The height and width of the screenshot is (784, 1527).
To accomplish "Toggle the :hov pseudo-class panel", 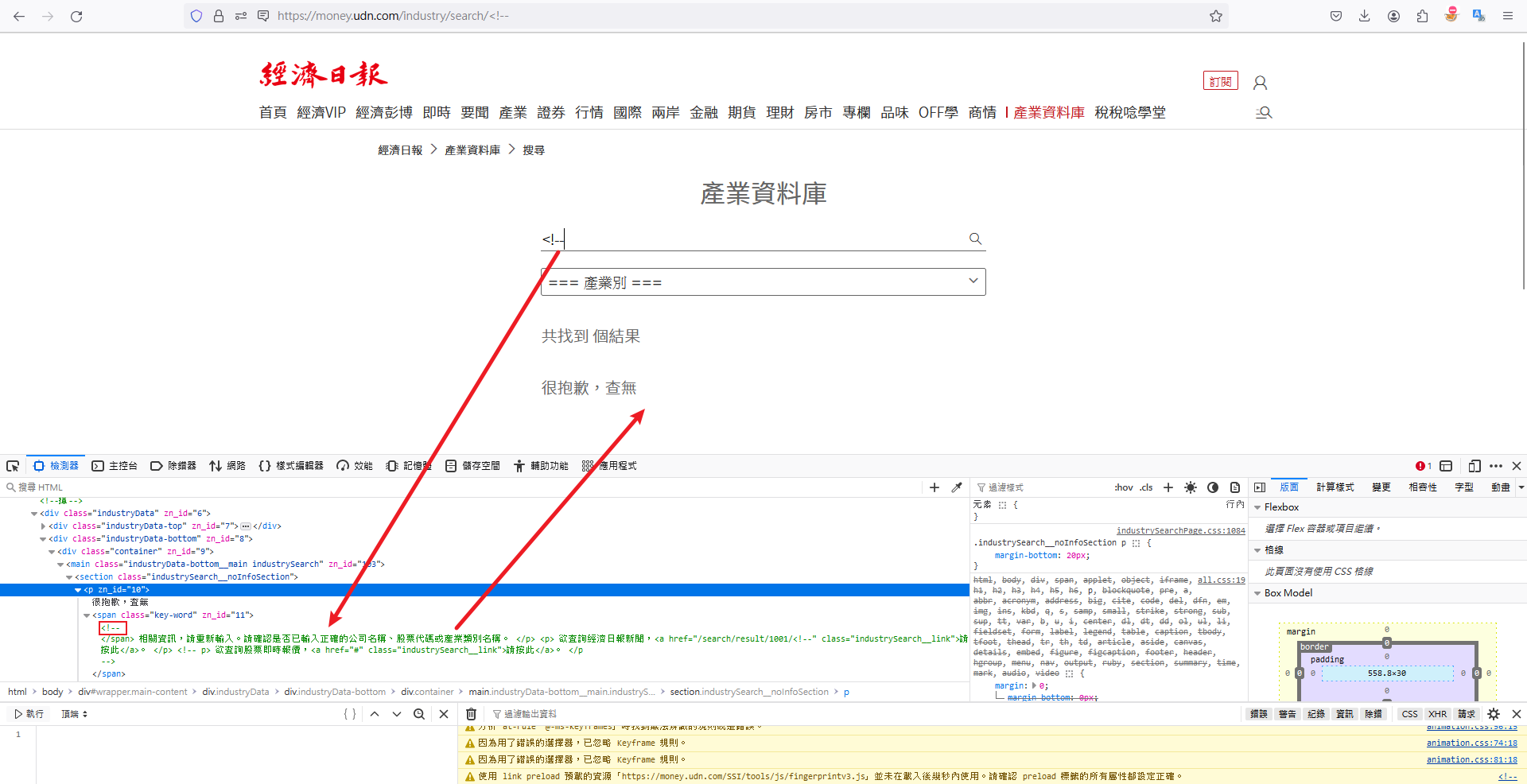I will (1124, 487).
